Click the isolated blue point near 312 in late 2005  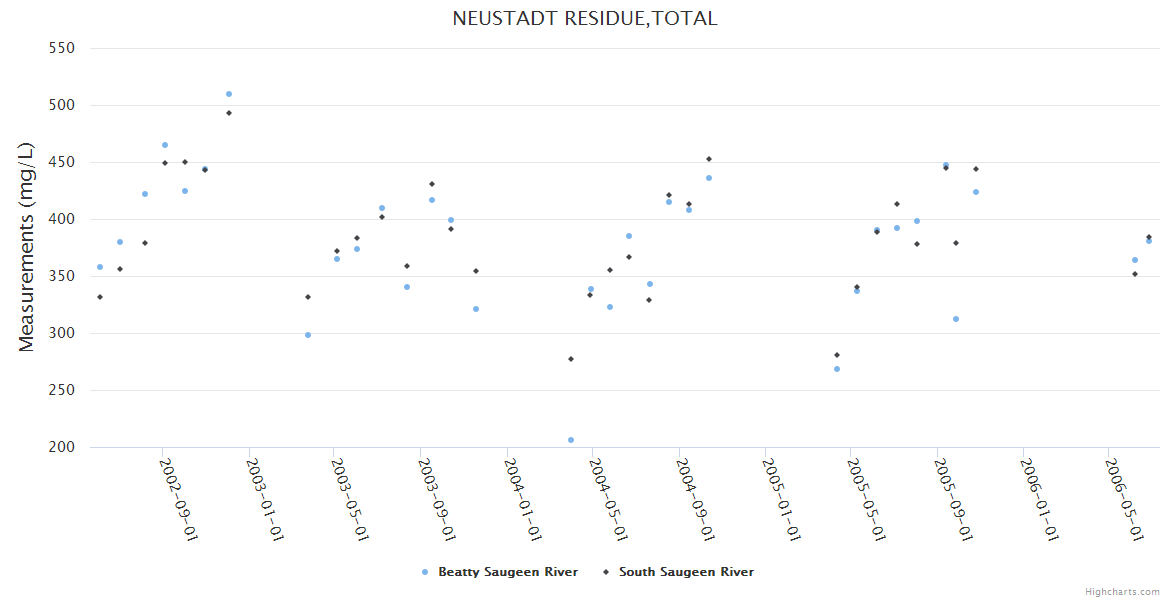click(956, 319)
